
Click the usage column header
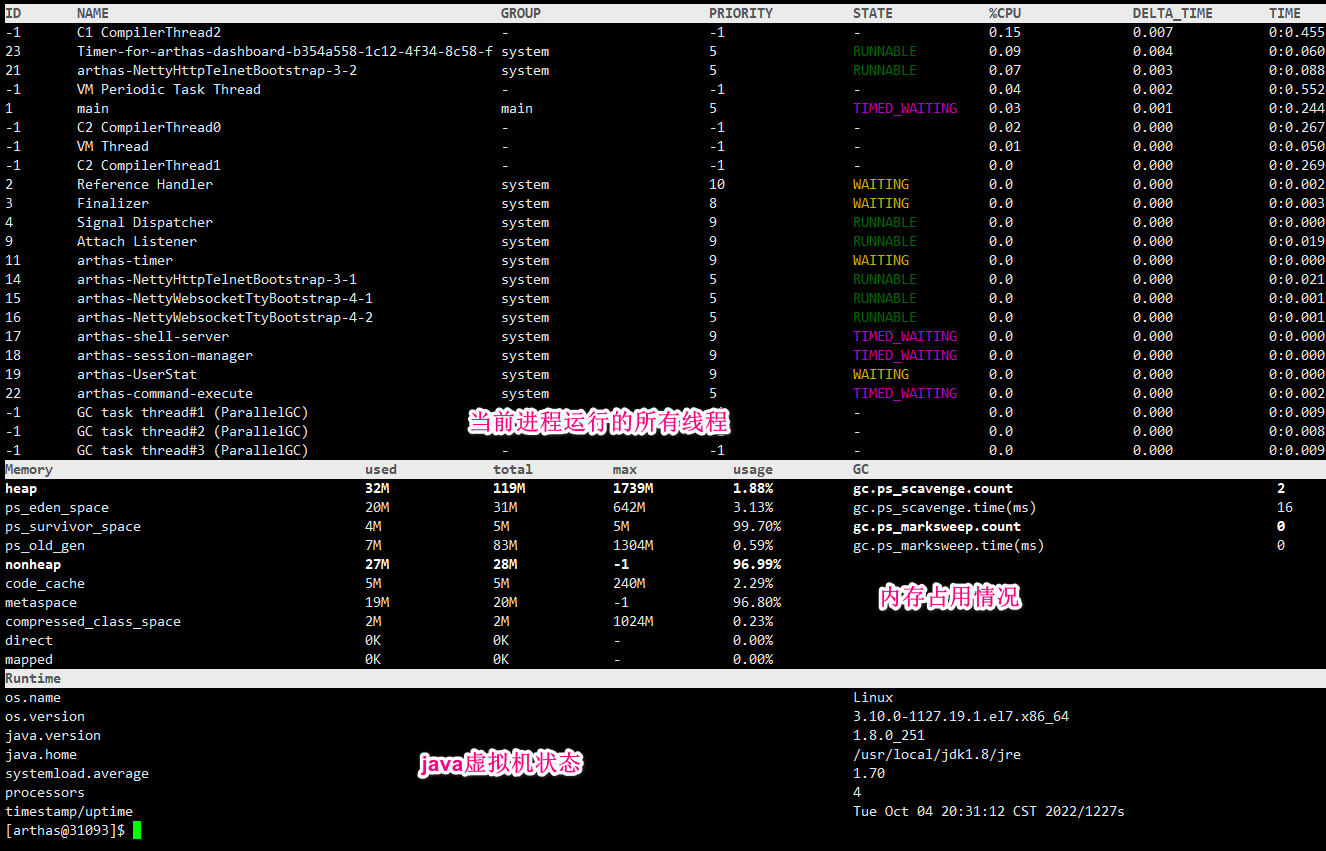pyautogui.click(x=753, y=469)
